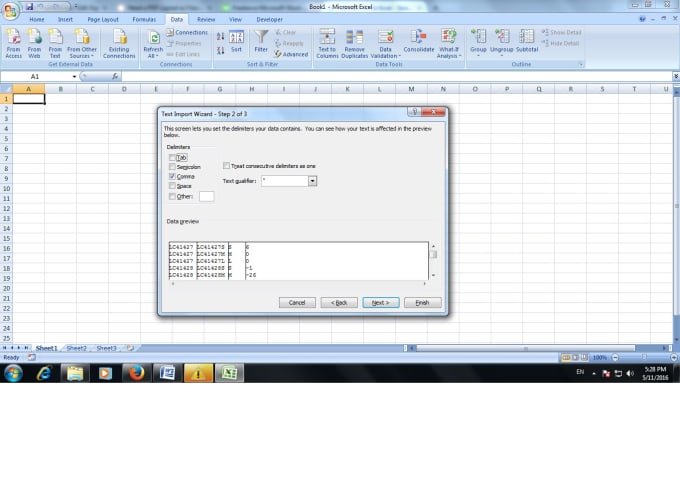Image resolution: width=680 pixels, height=489 pixels.
Task: Switch to the Formulas ribbon tab
Action: click(x=144, y=20)
